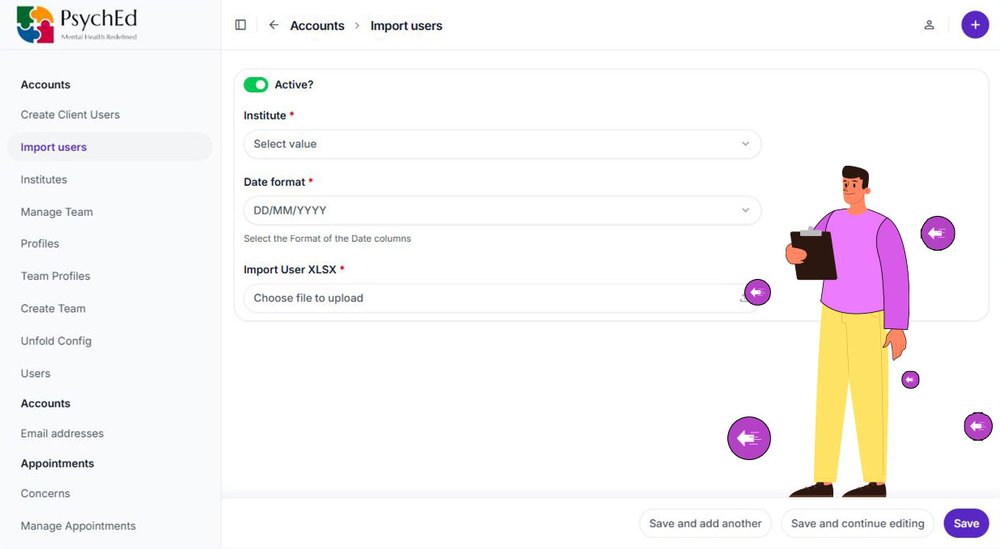This screenshot has height=549, width=1000.
Task: Go to Manage Team sidebar item
Action: click(57, 212)
